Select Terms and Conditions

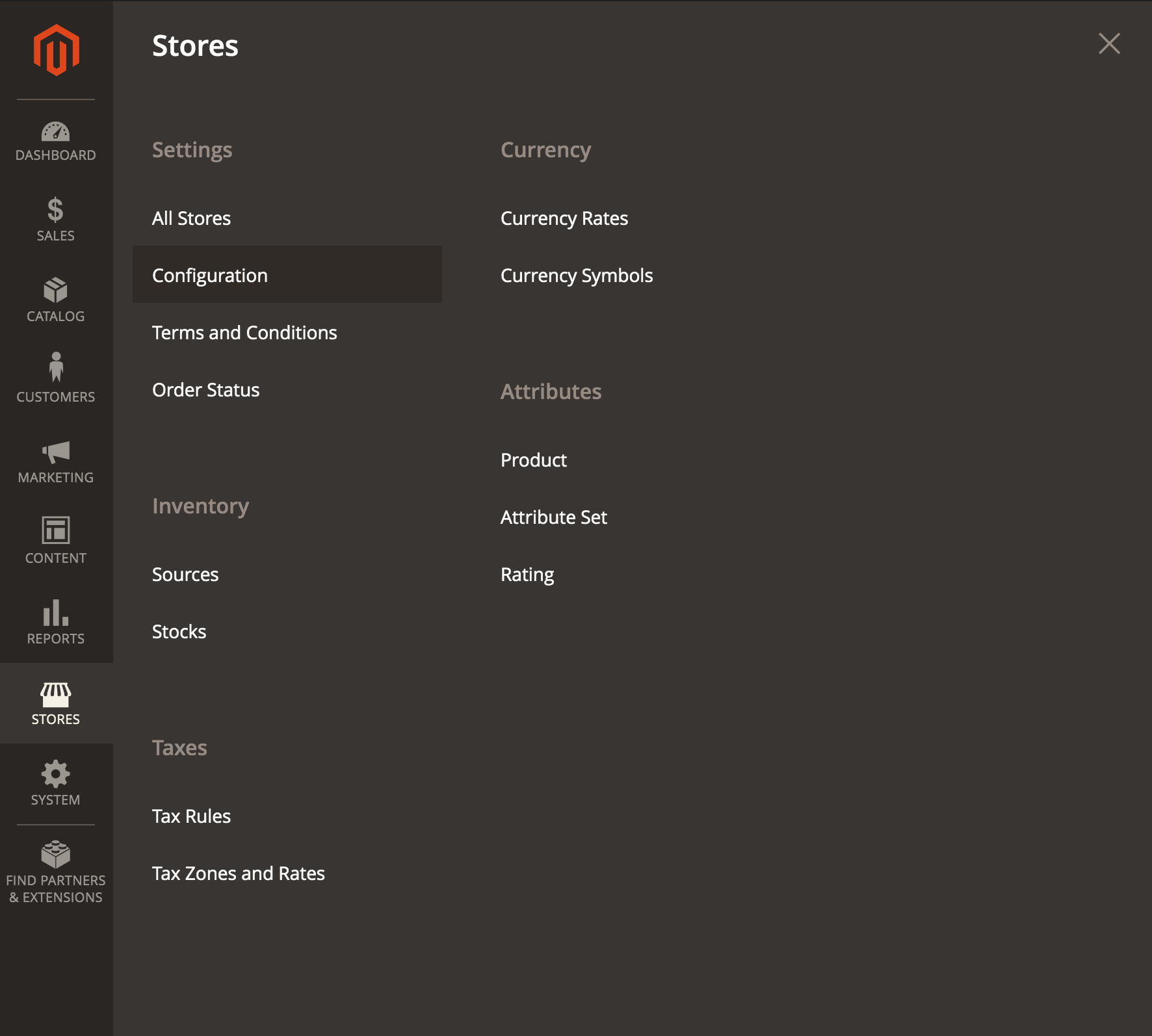pyautogui.click(x=244, y=333)
